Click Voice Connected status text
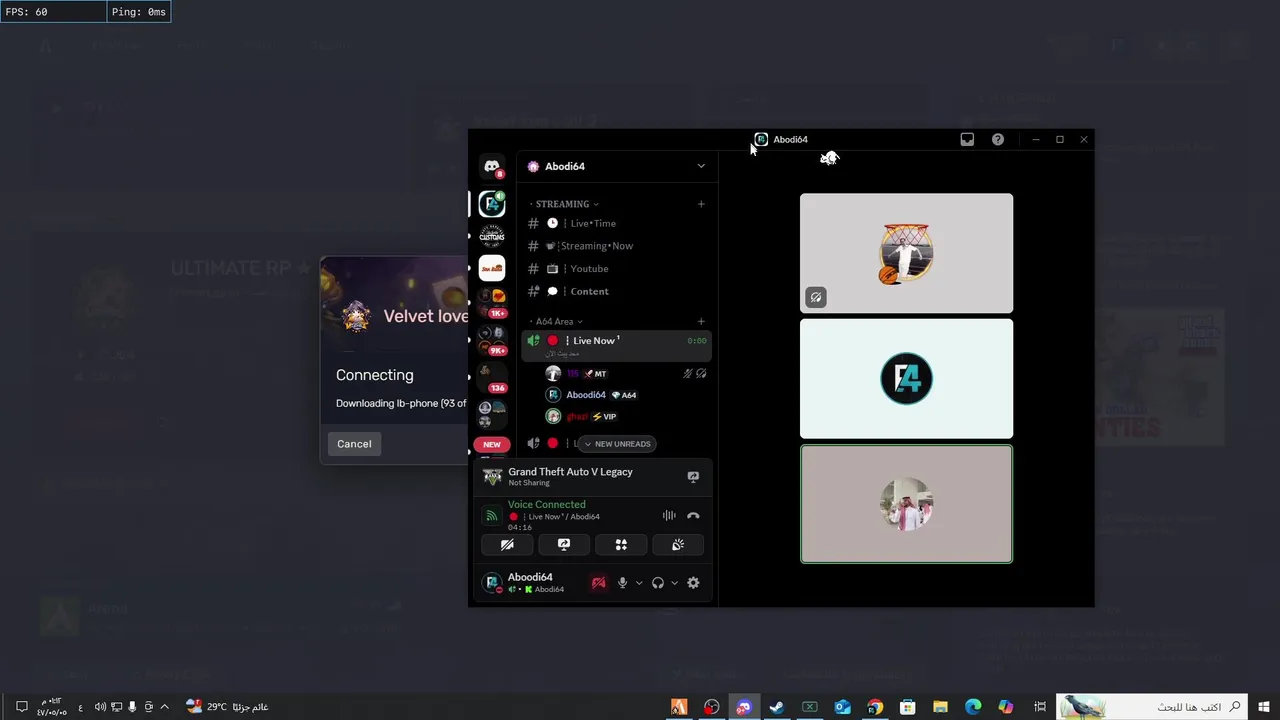The height and width of the screenshot is (720, 1280). click(x=547, y=505)
